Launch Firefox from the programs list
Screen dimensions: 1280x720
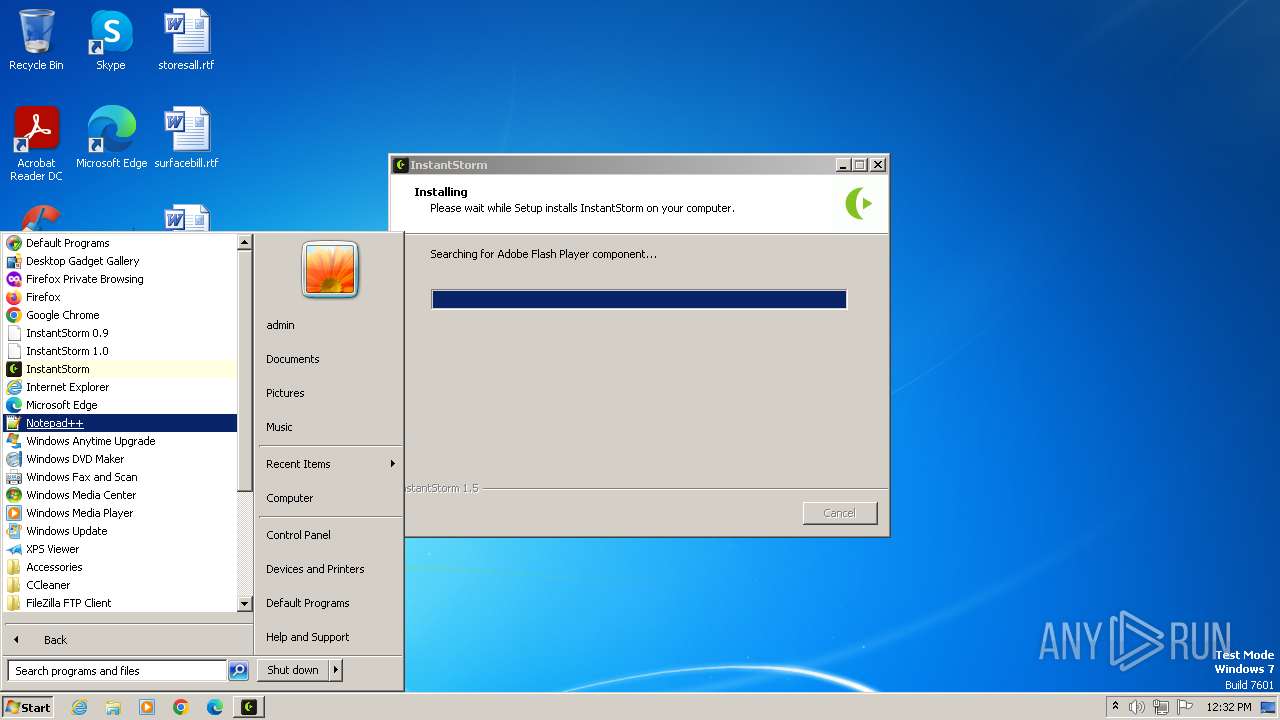[120, 297]
